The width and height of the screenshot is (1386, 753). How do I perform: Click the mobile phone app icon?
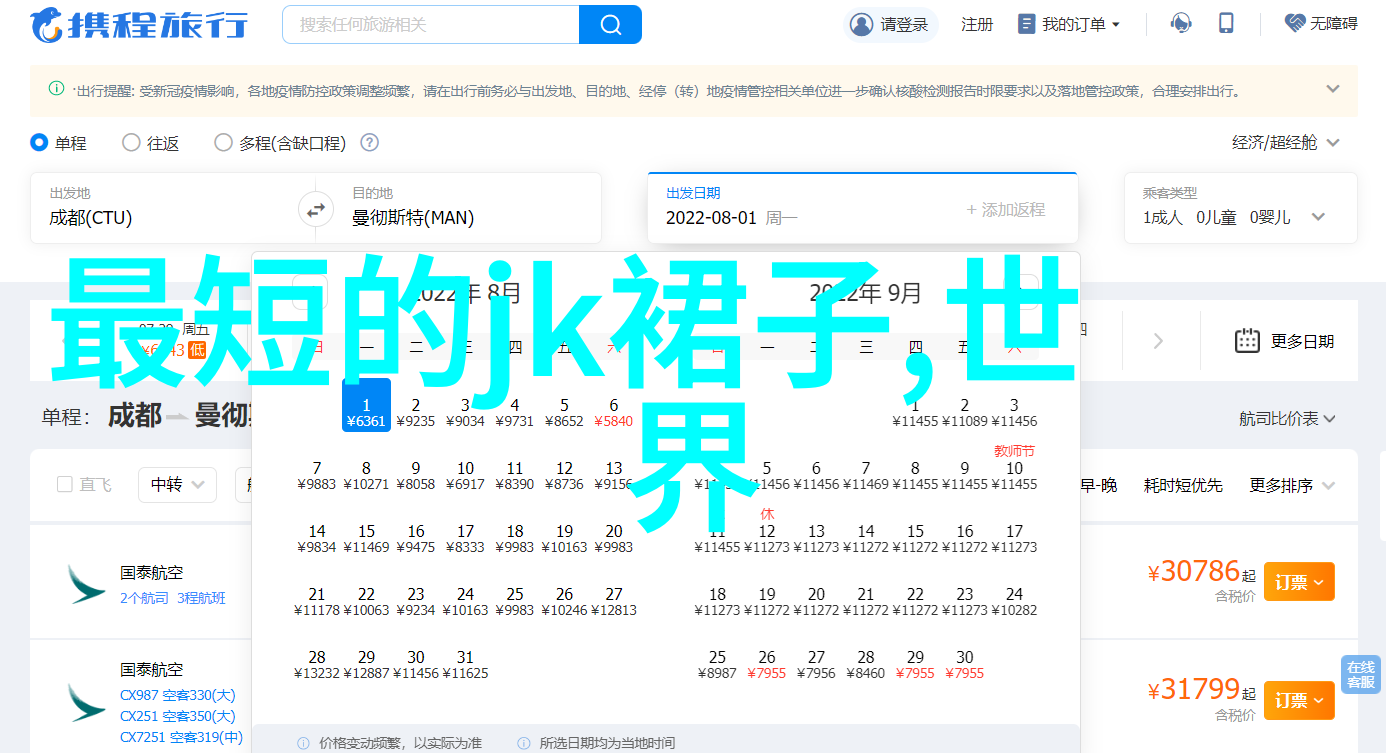pos(1226,24)
